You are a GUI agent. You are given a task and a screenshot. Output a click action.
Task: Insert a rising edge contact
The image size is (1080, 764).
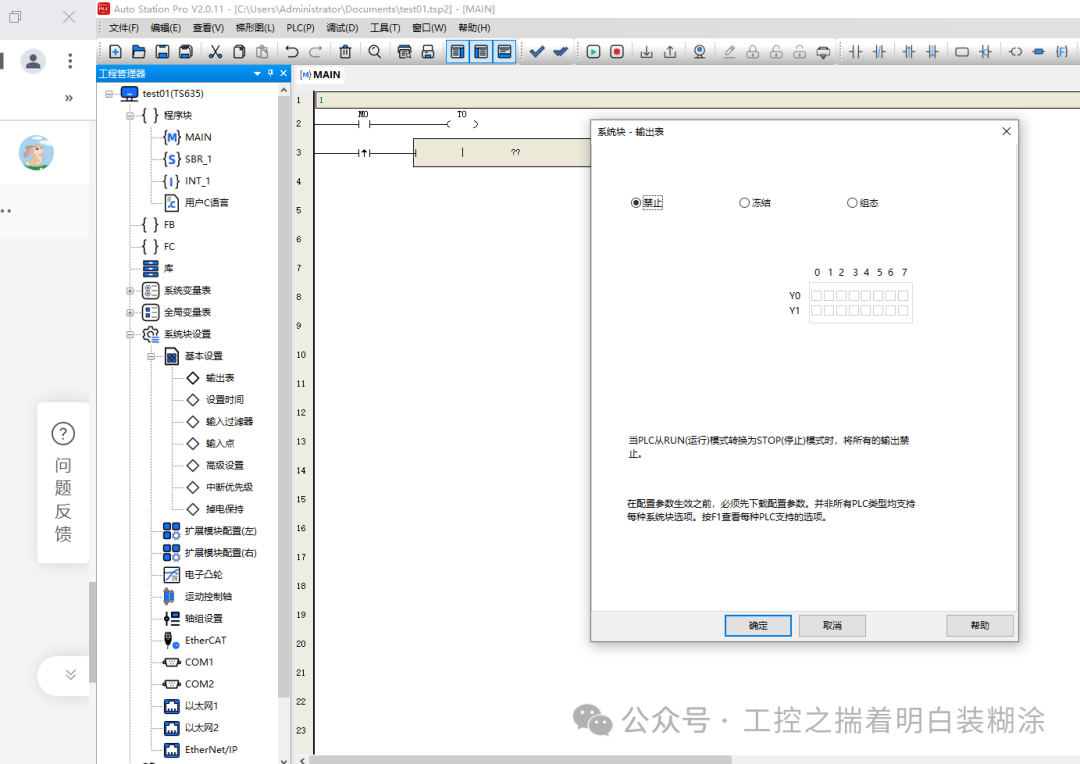[909, 52]
